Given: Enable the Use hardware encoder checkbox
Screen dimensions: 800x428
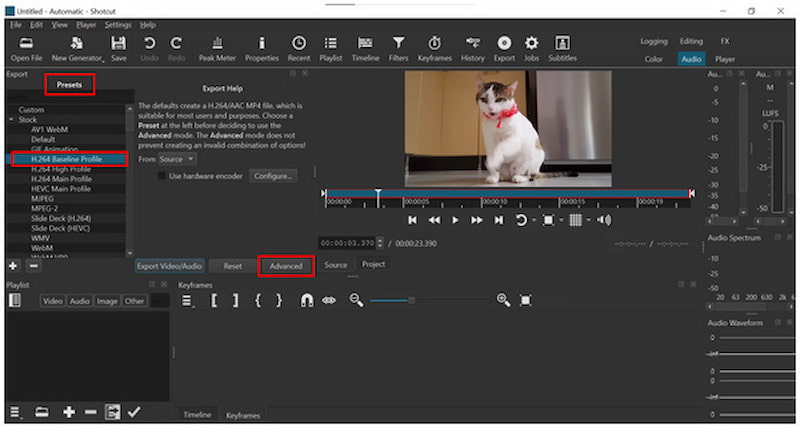Looking at the screenshot, I should pos(162,176).
